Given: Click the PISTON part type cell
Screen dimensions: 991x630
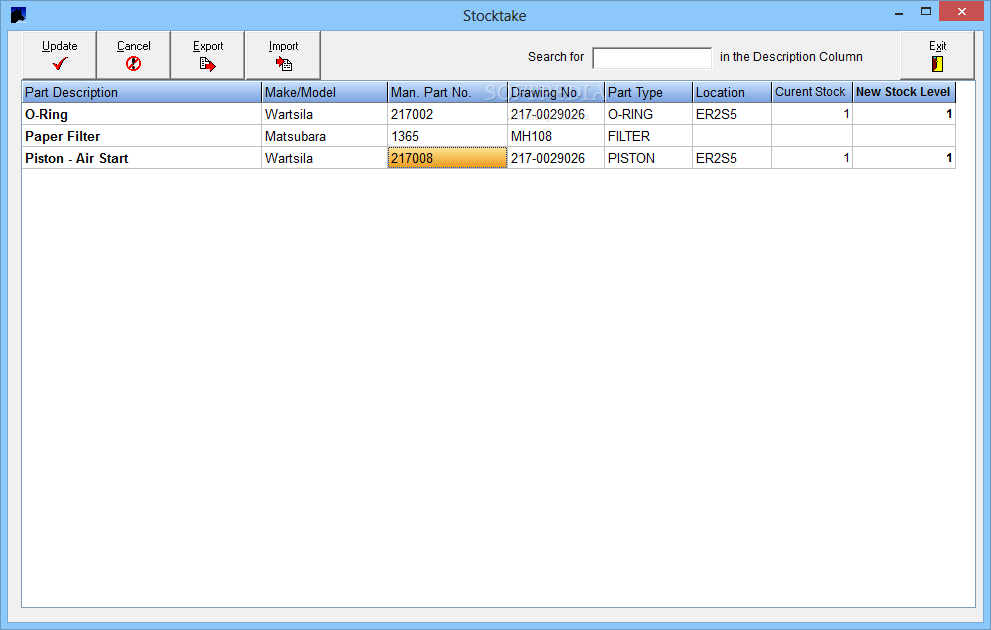Looking at the screenshot, I should coord(648,159).
